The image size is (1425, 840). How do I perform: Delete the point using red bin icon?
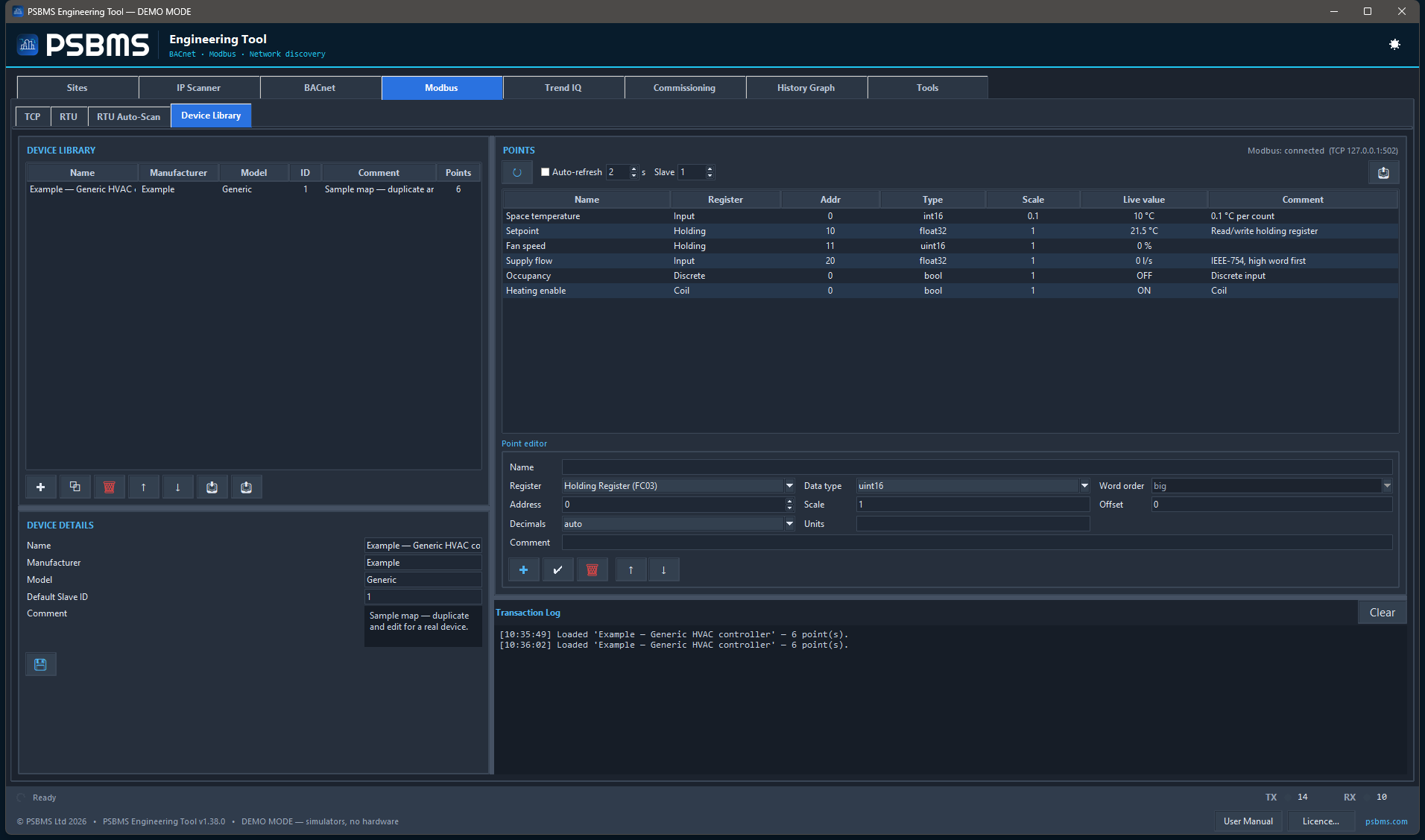tap(593, 569)
